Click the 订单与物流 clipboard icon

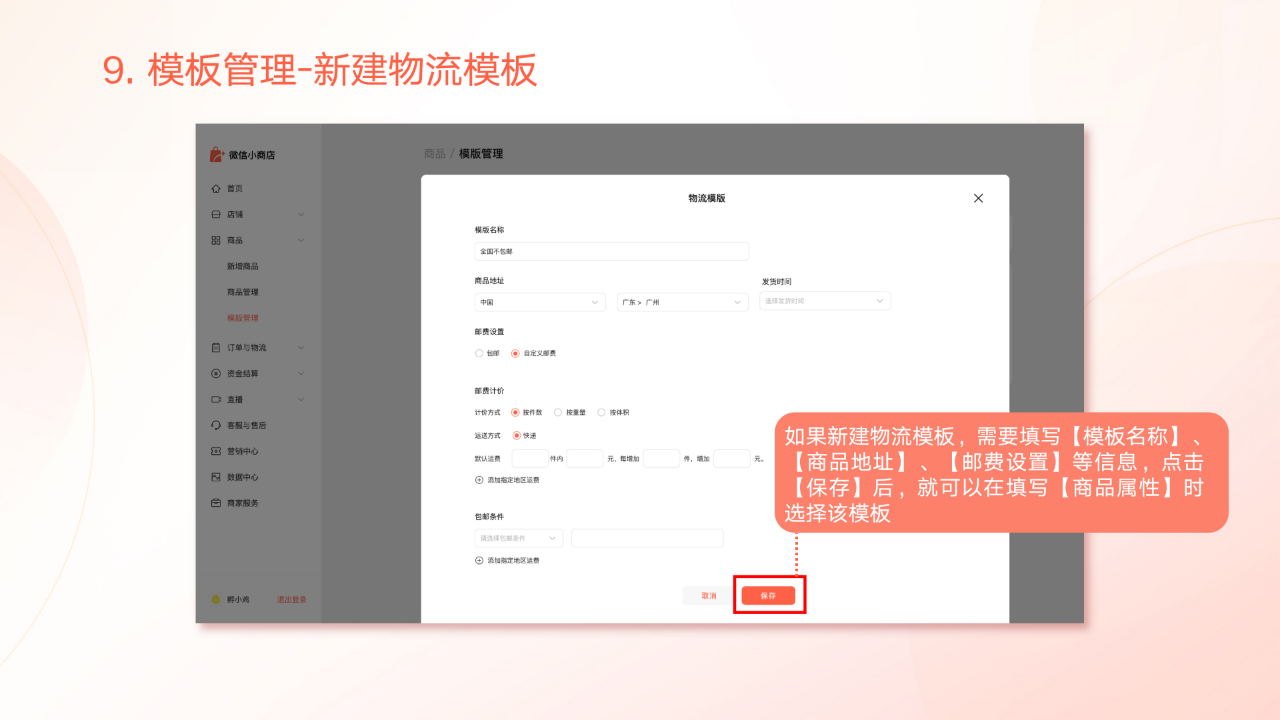216,348
